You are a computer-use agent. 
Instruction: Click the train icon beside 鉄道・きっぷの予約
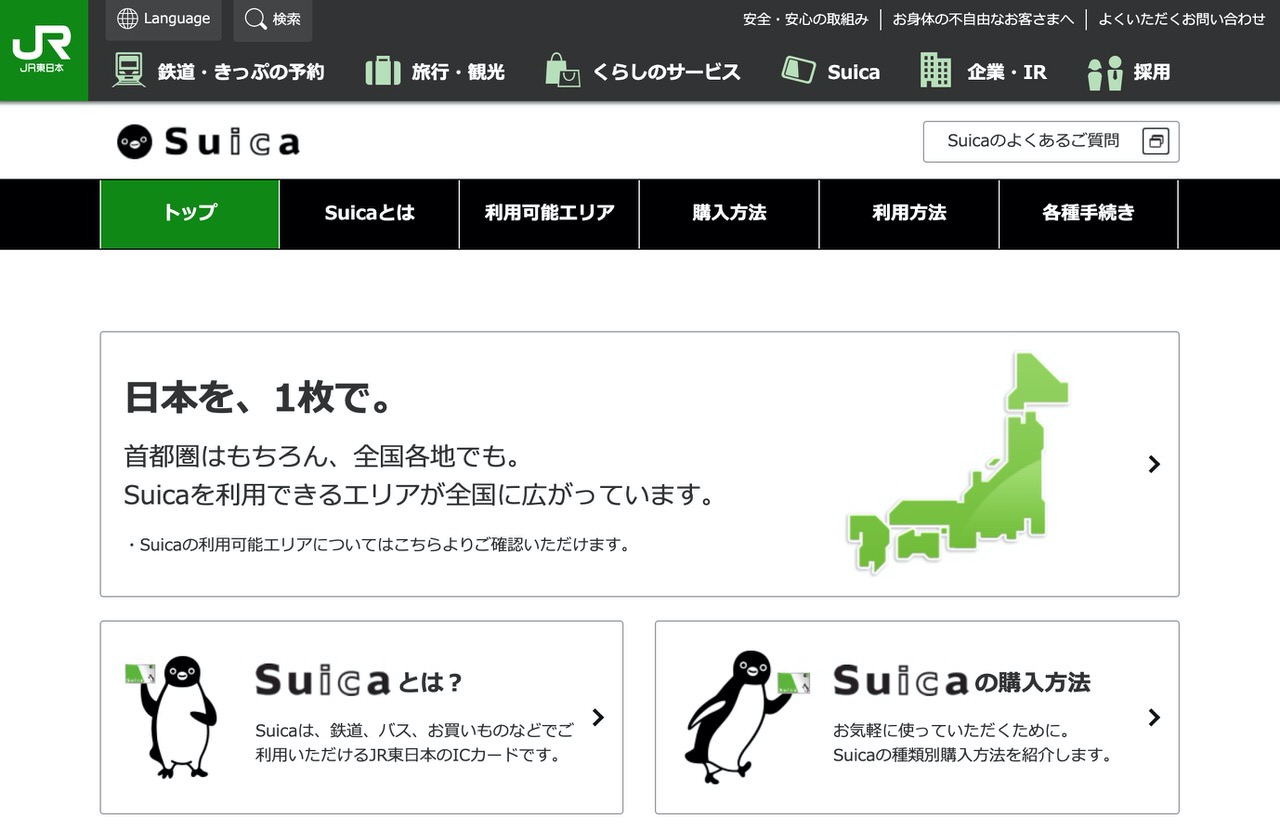coord(129,71)
